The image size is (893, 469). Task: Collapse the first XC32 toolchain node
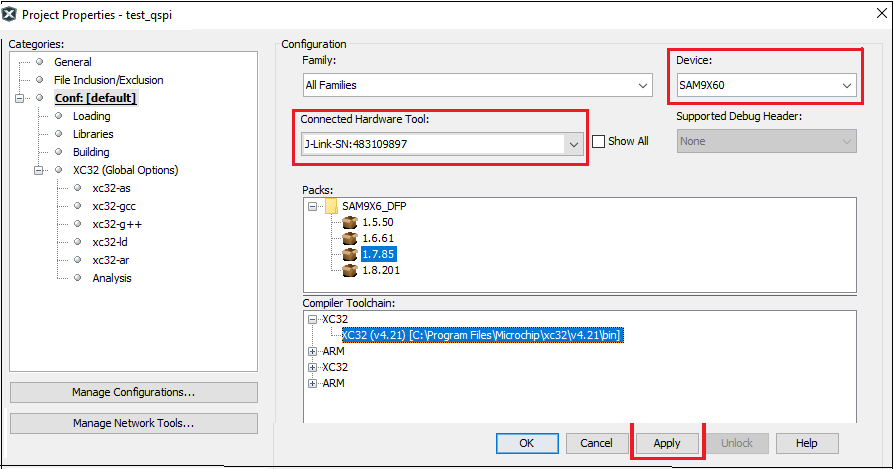(x=312, y=319)
